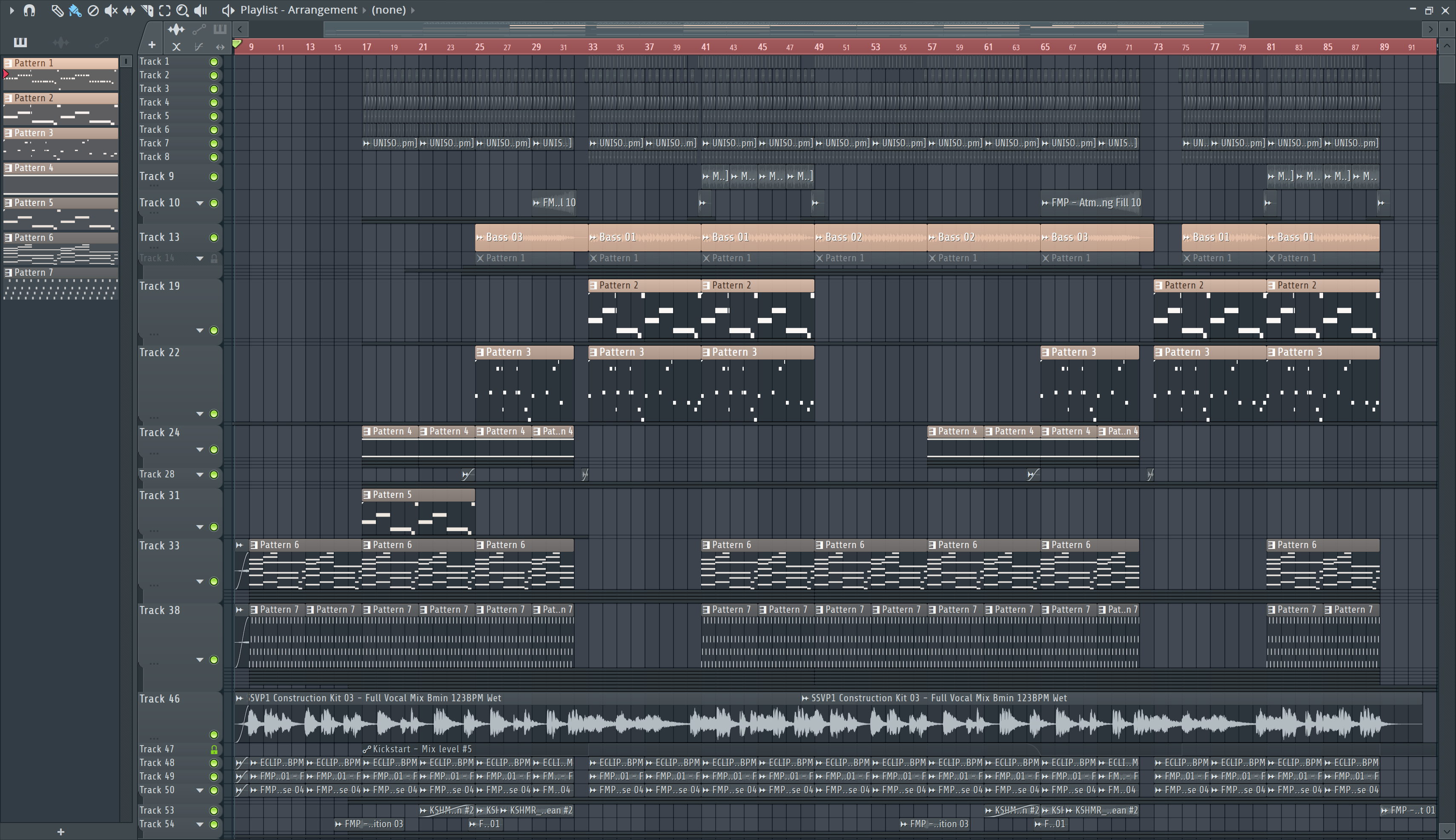Open the (none) time marker menu
The image size is (1456, 840).
[389, 10]
